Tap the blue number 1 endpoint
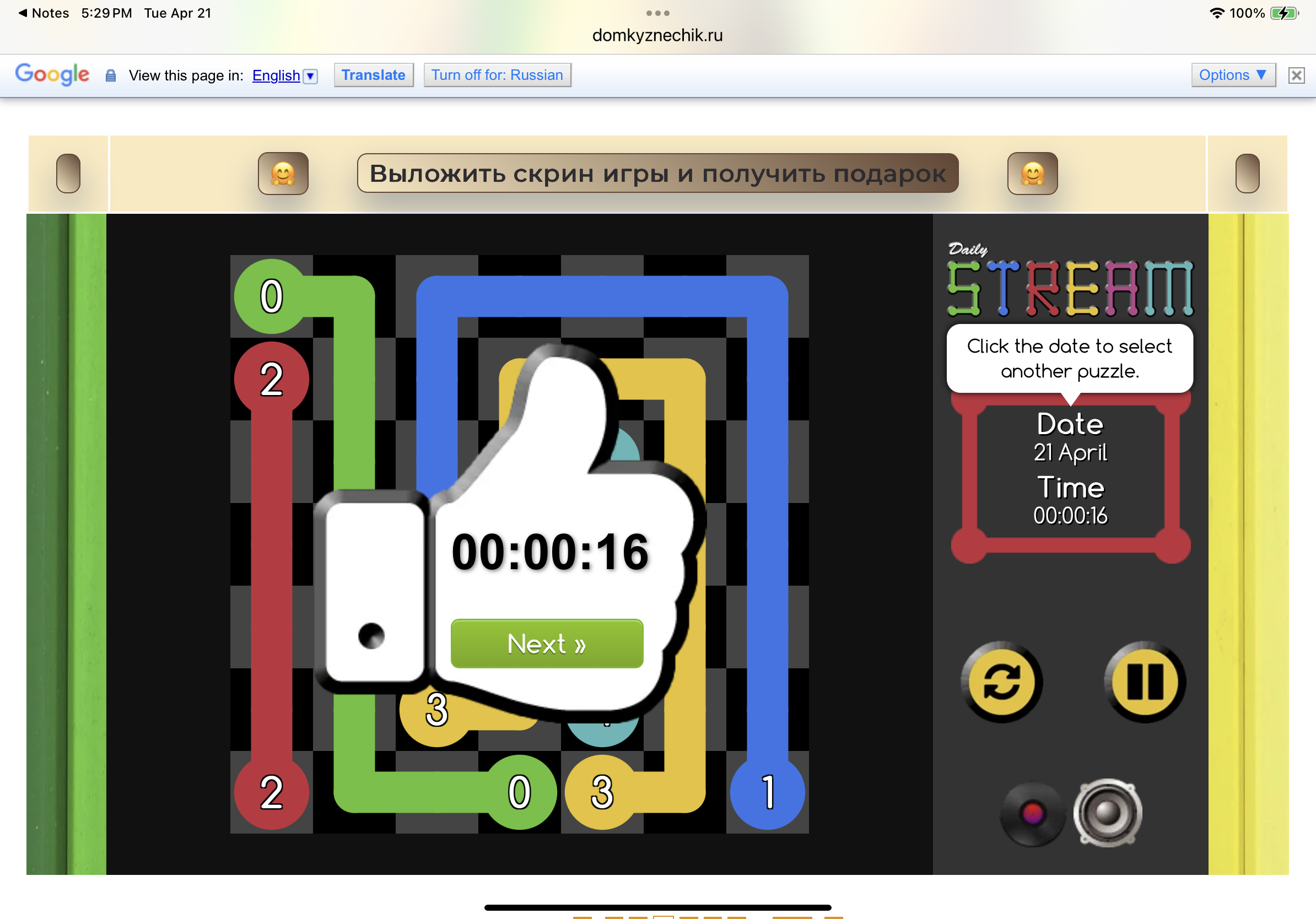Screen dimensions: 1316x919 768,792
